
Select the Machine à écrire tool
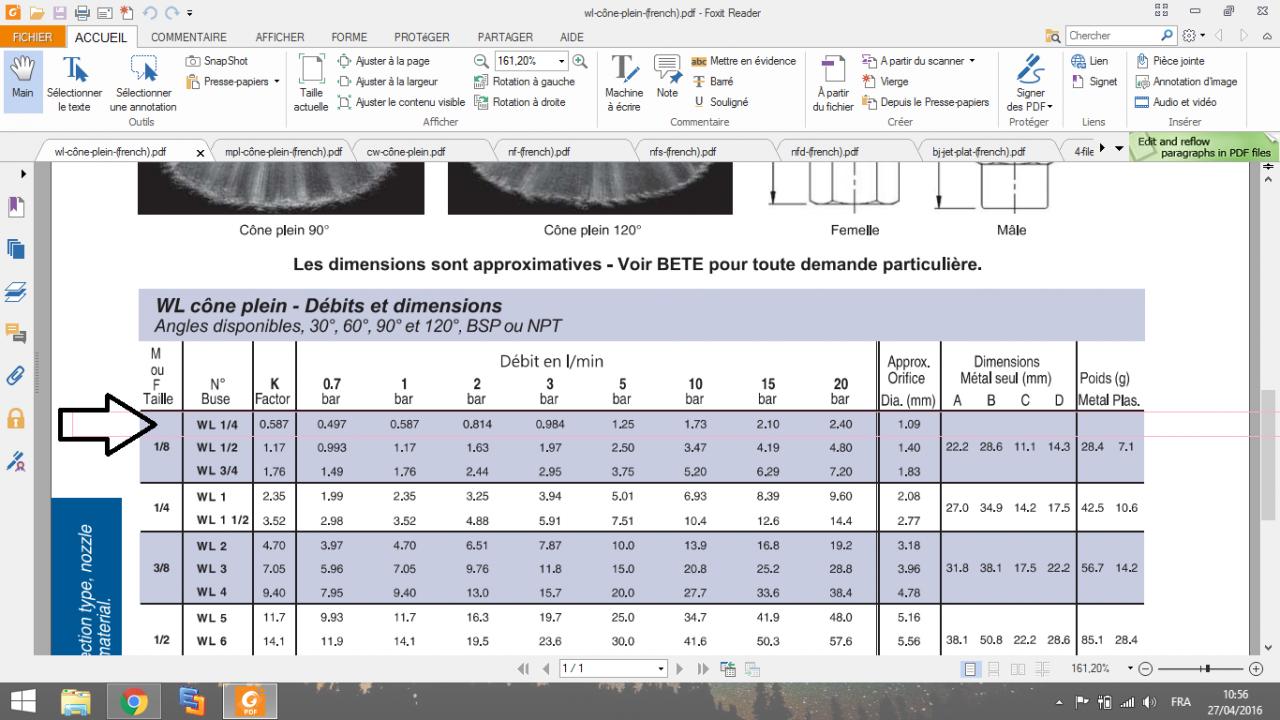624,82
